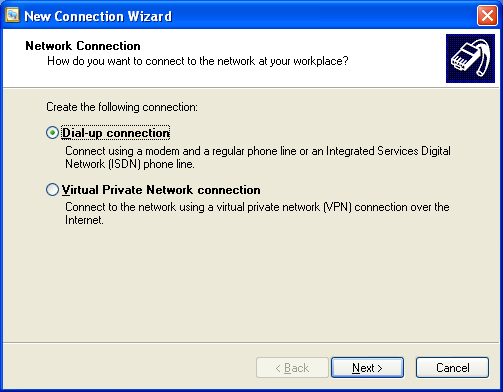The image size is (503, 392).
Task: Go to the next step with Next
Action: (367, 368)
